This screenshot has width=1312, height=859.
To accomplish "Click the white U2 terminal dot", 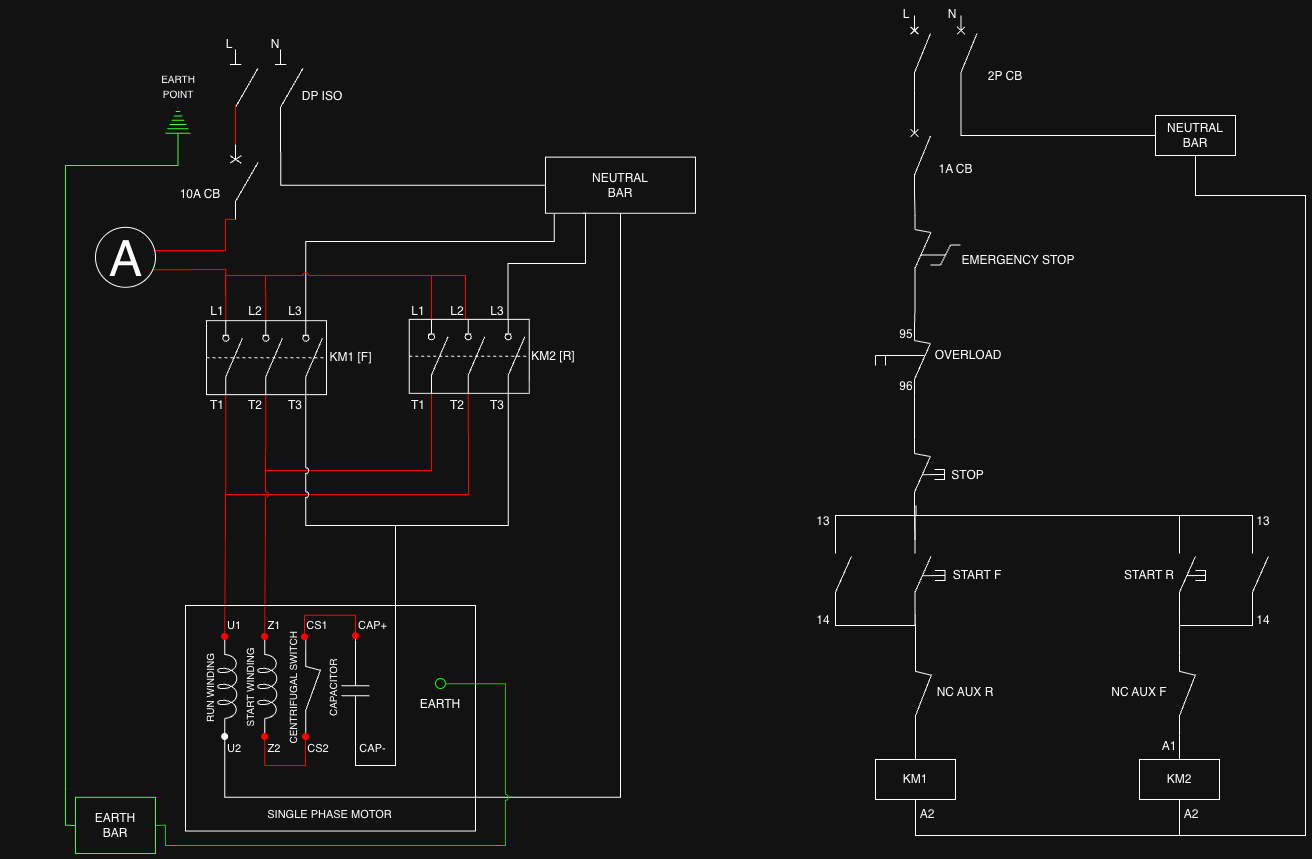I will 224,736.
